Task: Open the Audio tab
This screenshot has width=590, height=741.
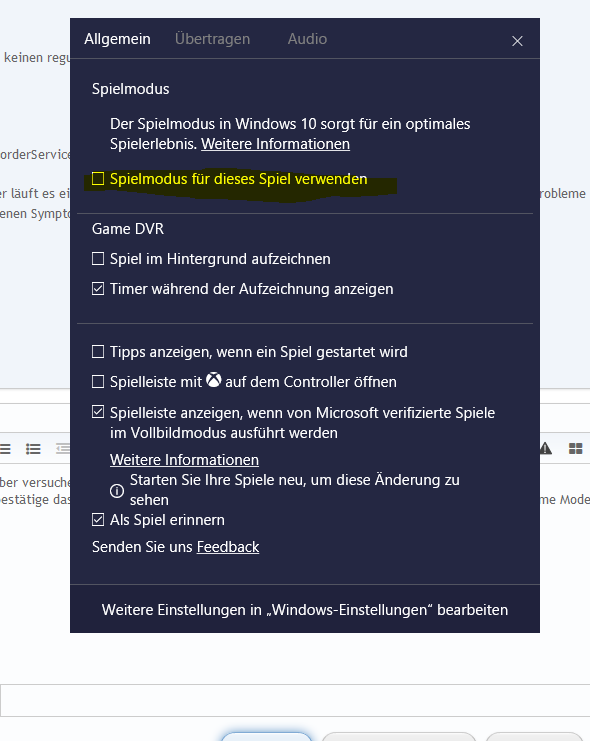Action: [x=307, y=39]
